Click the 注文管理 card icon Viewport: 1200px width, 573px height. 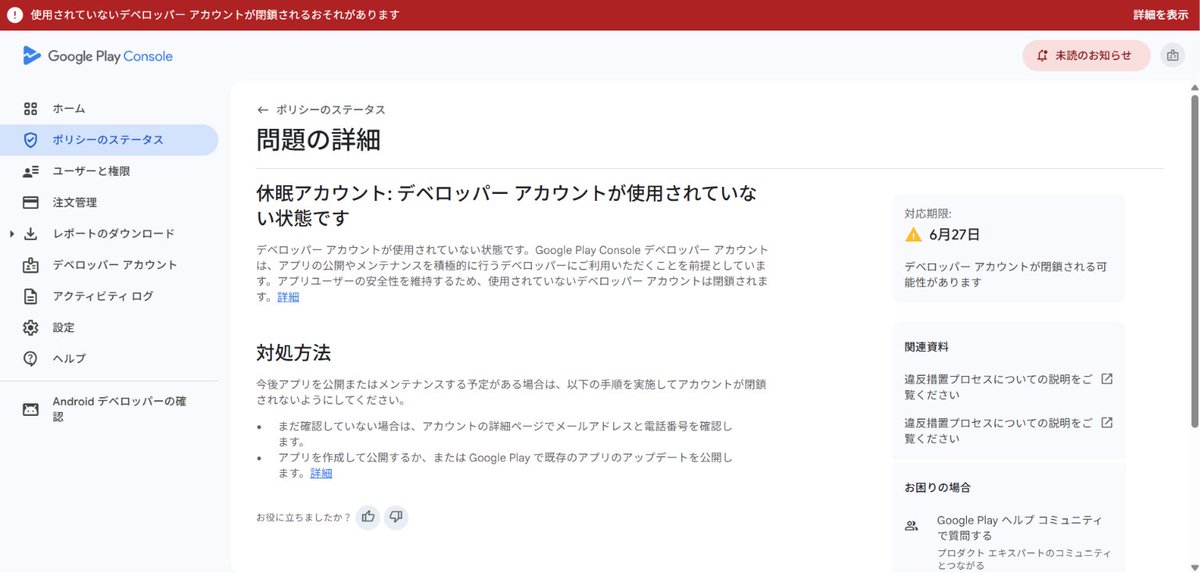[x=31, y=202]
